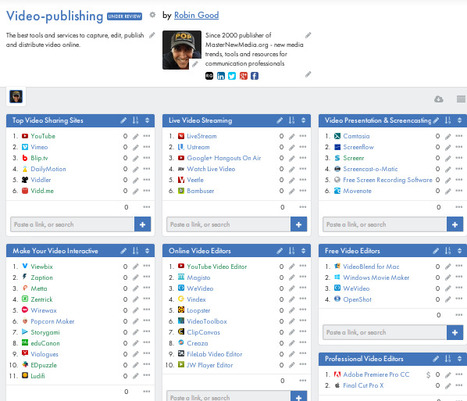Collapse the Live Video Streaming panel arrows

(303, 121)
